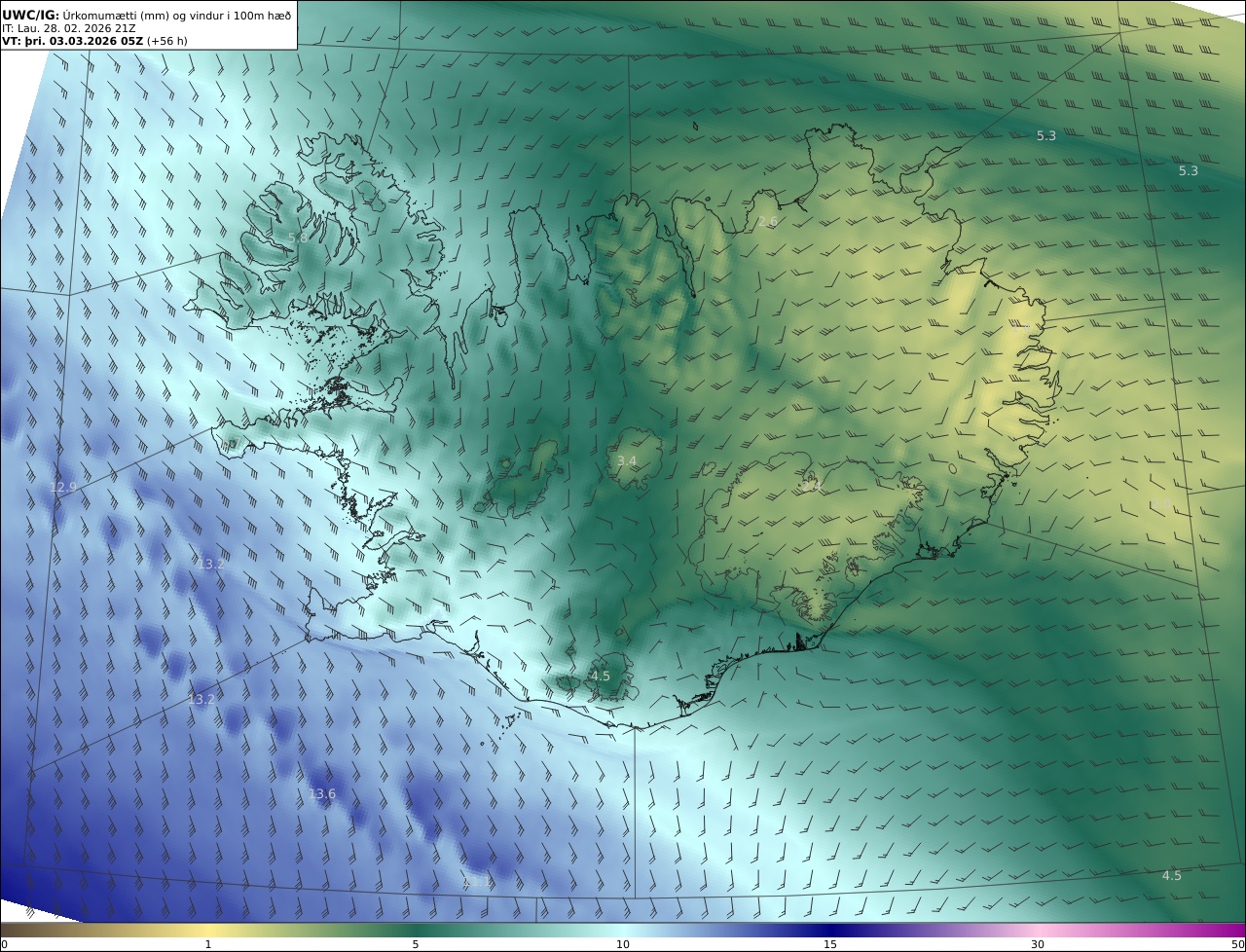Image resolution: width=1246 pixels, height=952 pixels.
Task: Click the 4.5 label inside the south-coast glacier
Action: pos(601,676)
